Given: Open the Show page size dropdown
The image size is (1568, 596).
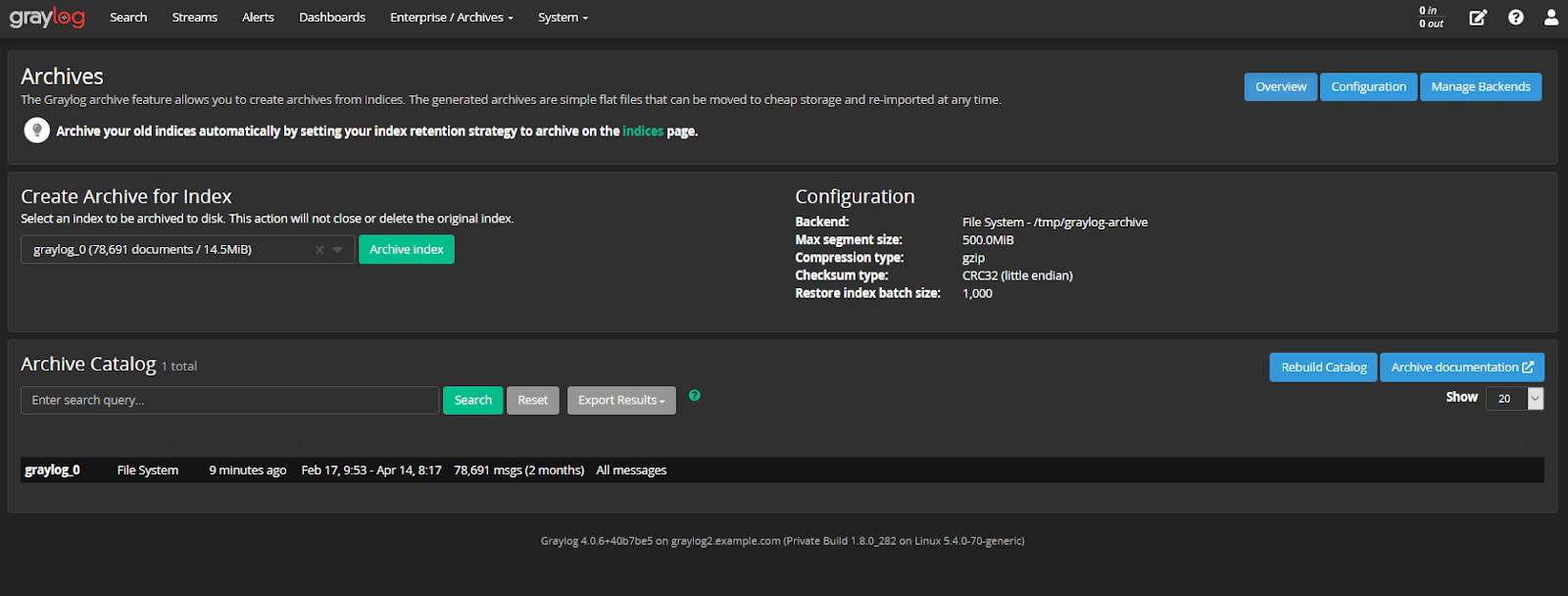Looking at the screenshot, I should 1514,398.
